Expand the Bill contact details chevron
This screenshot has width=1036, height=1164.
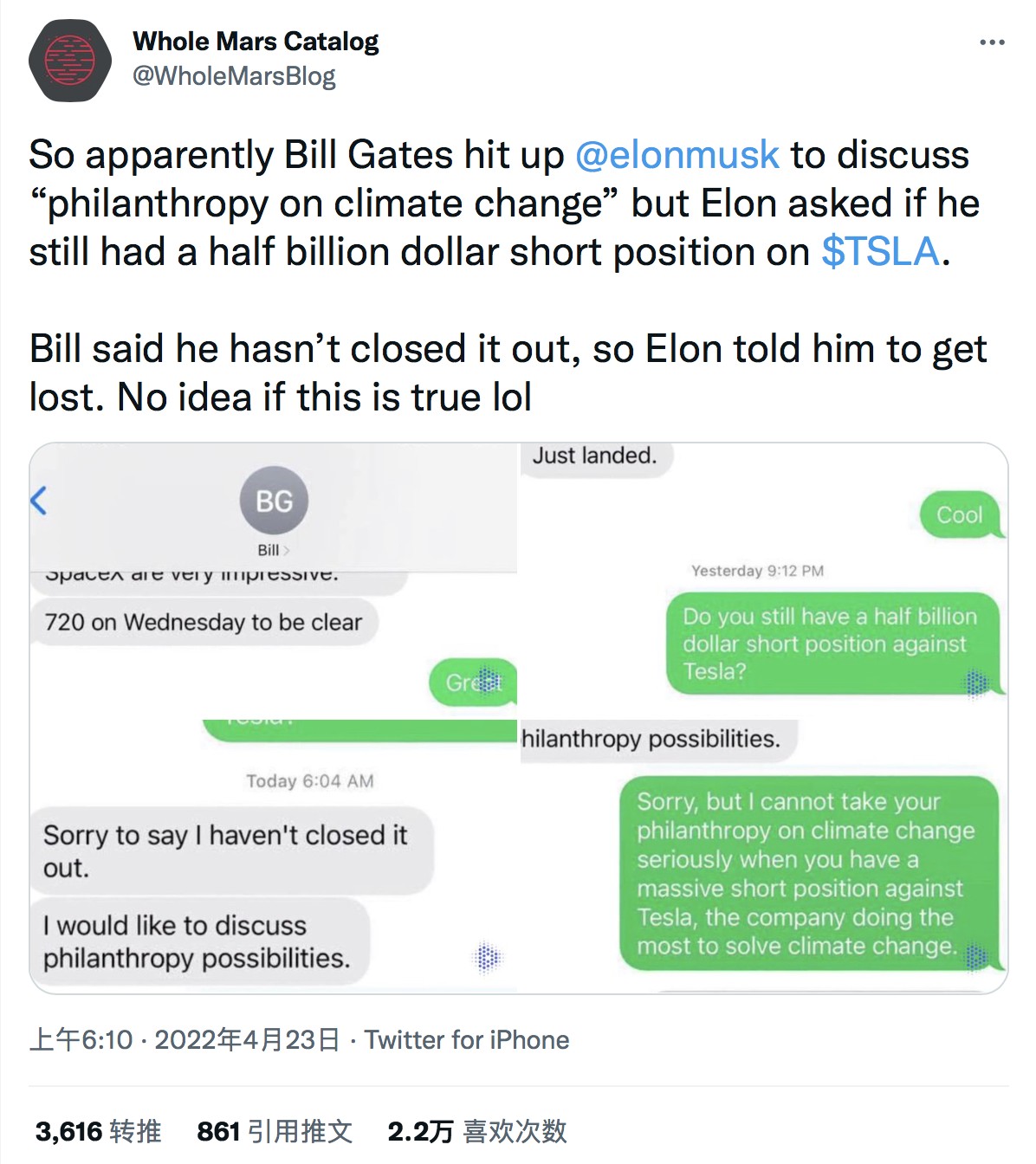click(x=287, y=551)
